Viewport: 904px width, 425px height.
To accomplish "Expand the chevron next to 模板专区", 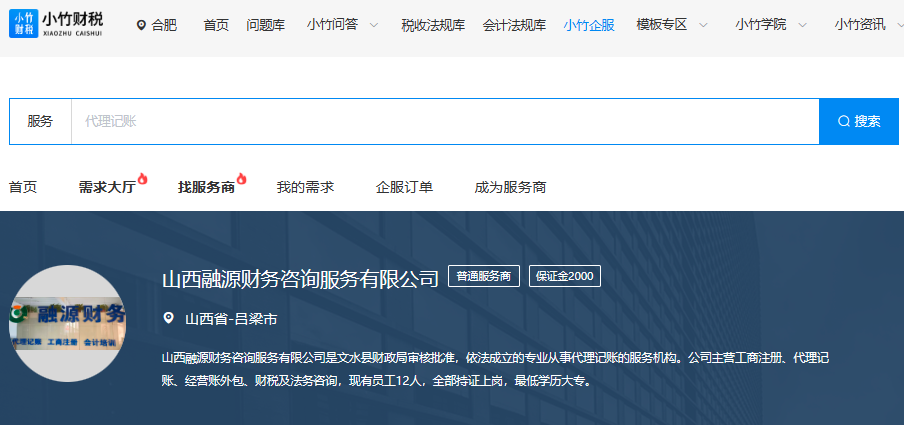I will (x=703, y=25).
